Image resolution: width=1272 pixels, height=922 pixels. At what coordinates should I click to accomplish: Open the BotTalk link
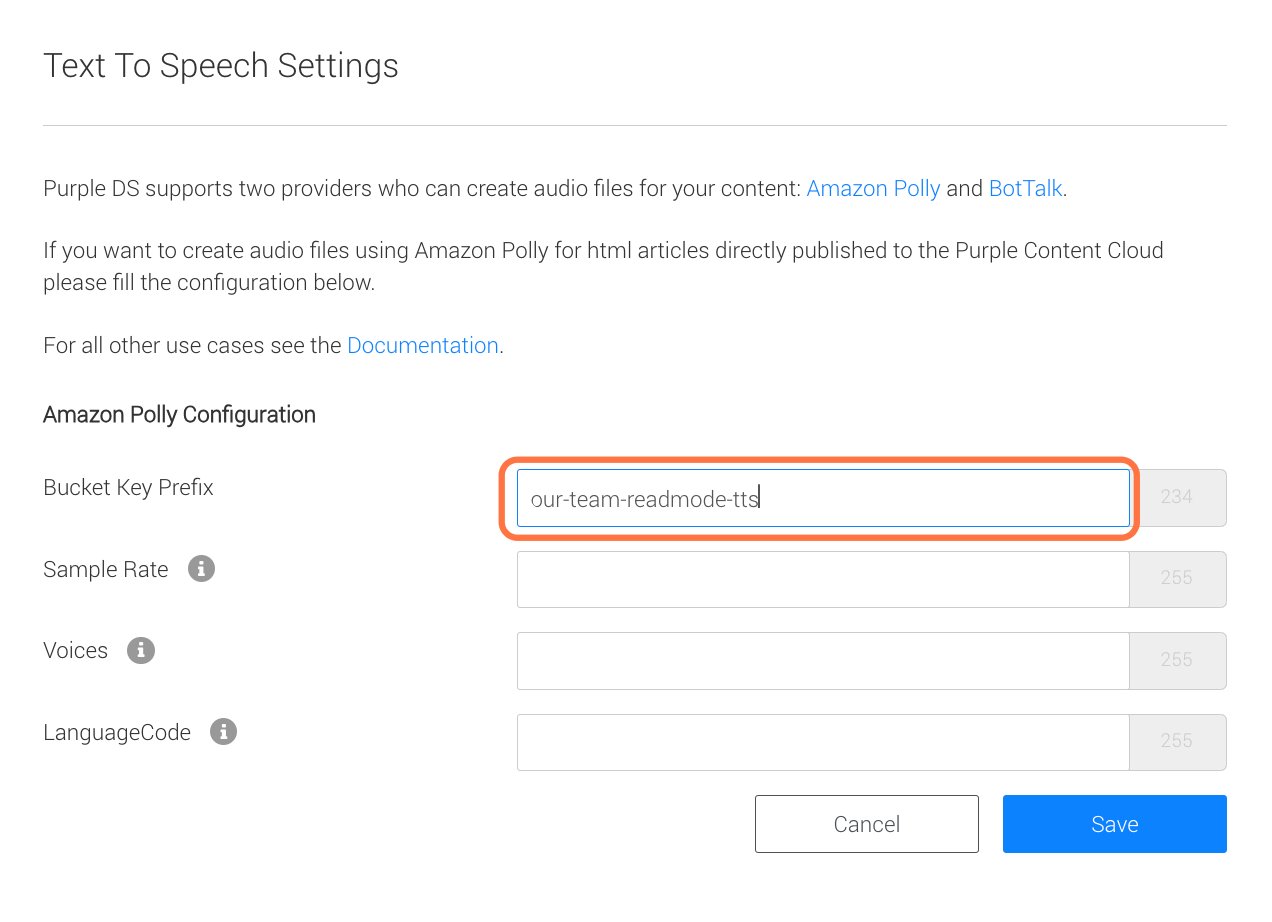(x=1025, y=188)
